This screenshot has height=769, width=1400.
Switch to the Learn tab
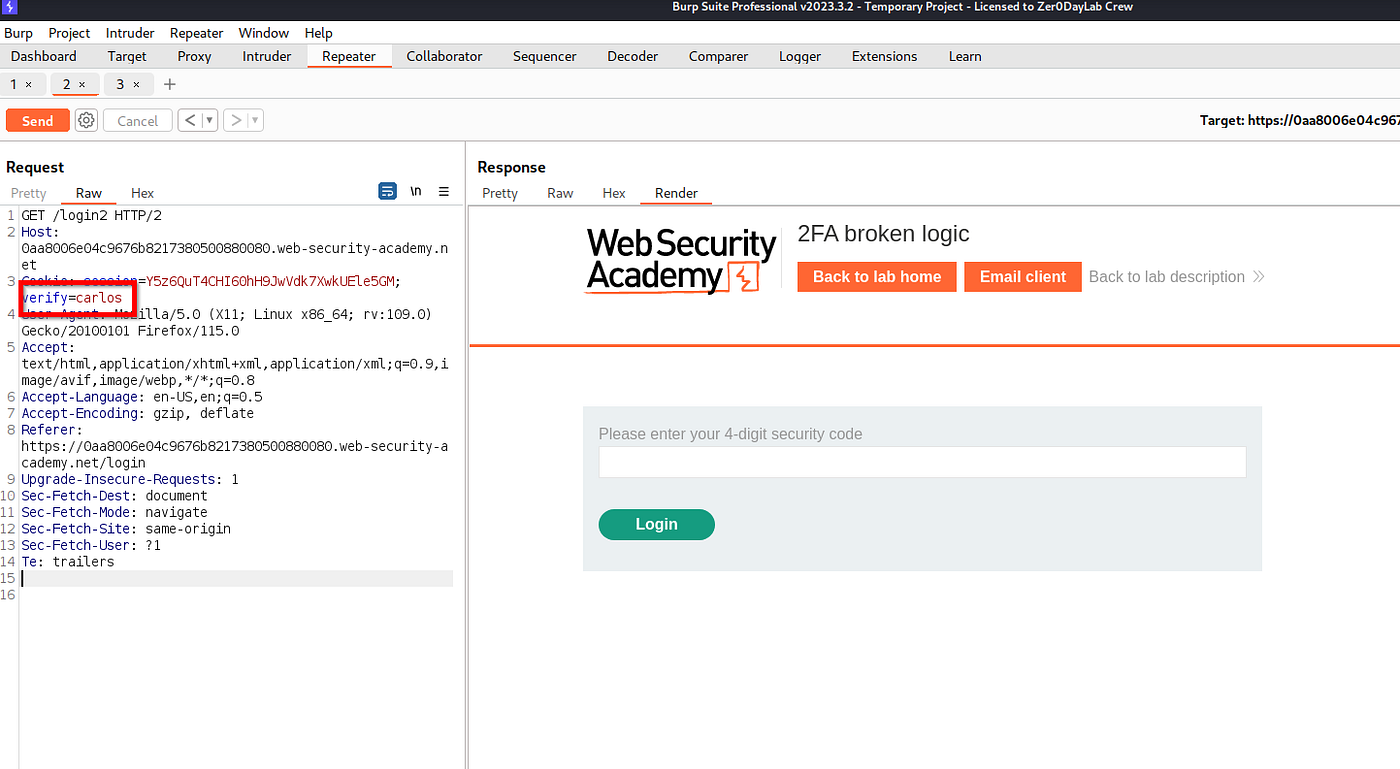point(965,56)
